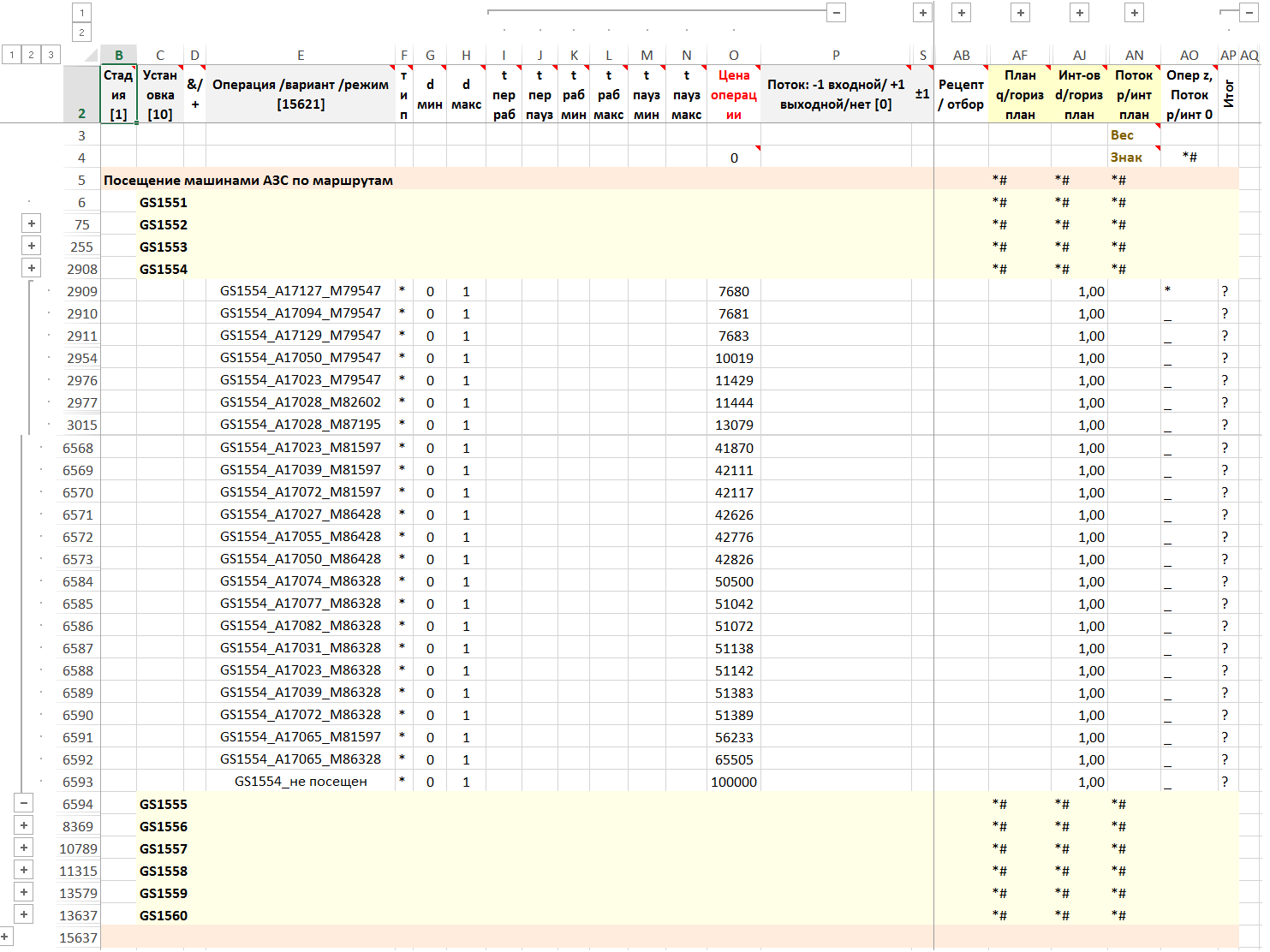
Task: Expand the column group above column S
Action: click(922, 13)
